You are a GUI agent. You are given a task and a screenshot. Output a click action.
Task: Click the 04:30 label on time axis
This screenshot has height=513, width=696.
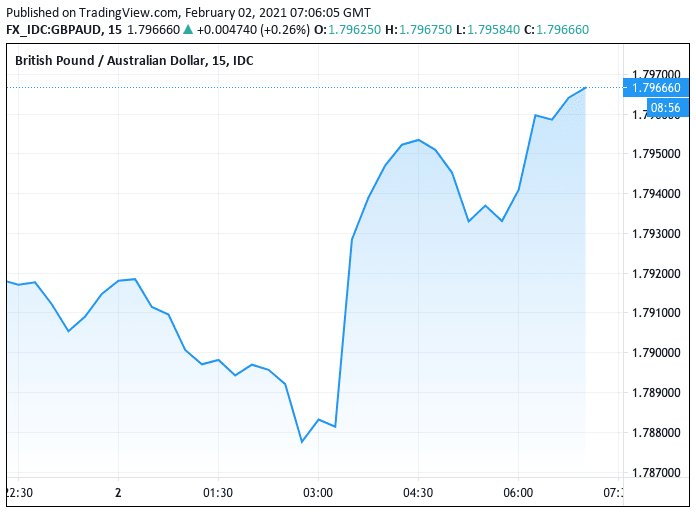tap(418, 493)
